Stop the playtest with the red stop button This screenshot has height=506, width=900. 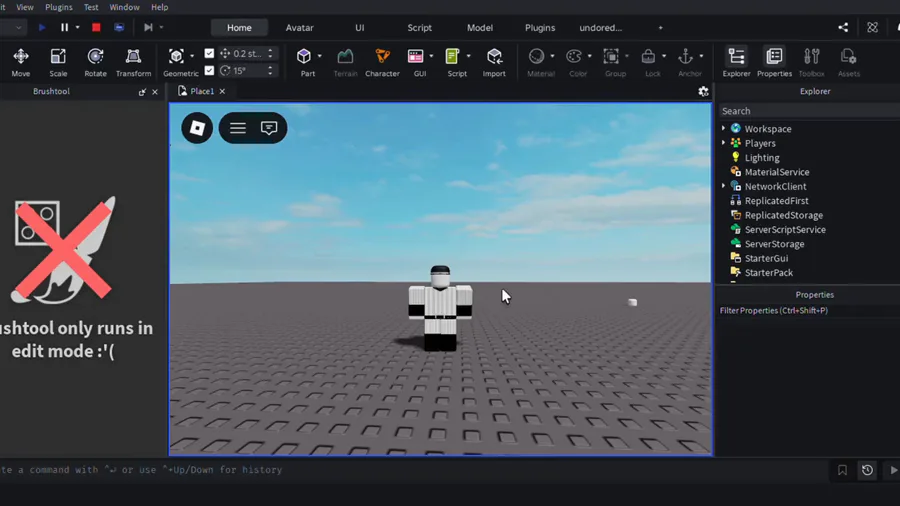(x=96, y=27)
